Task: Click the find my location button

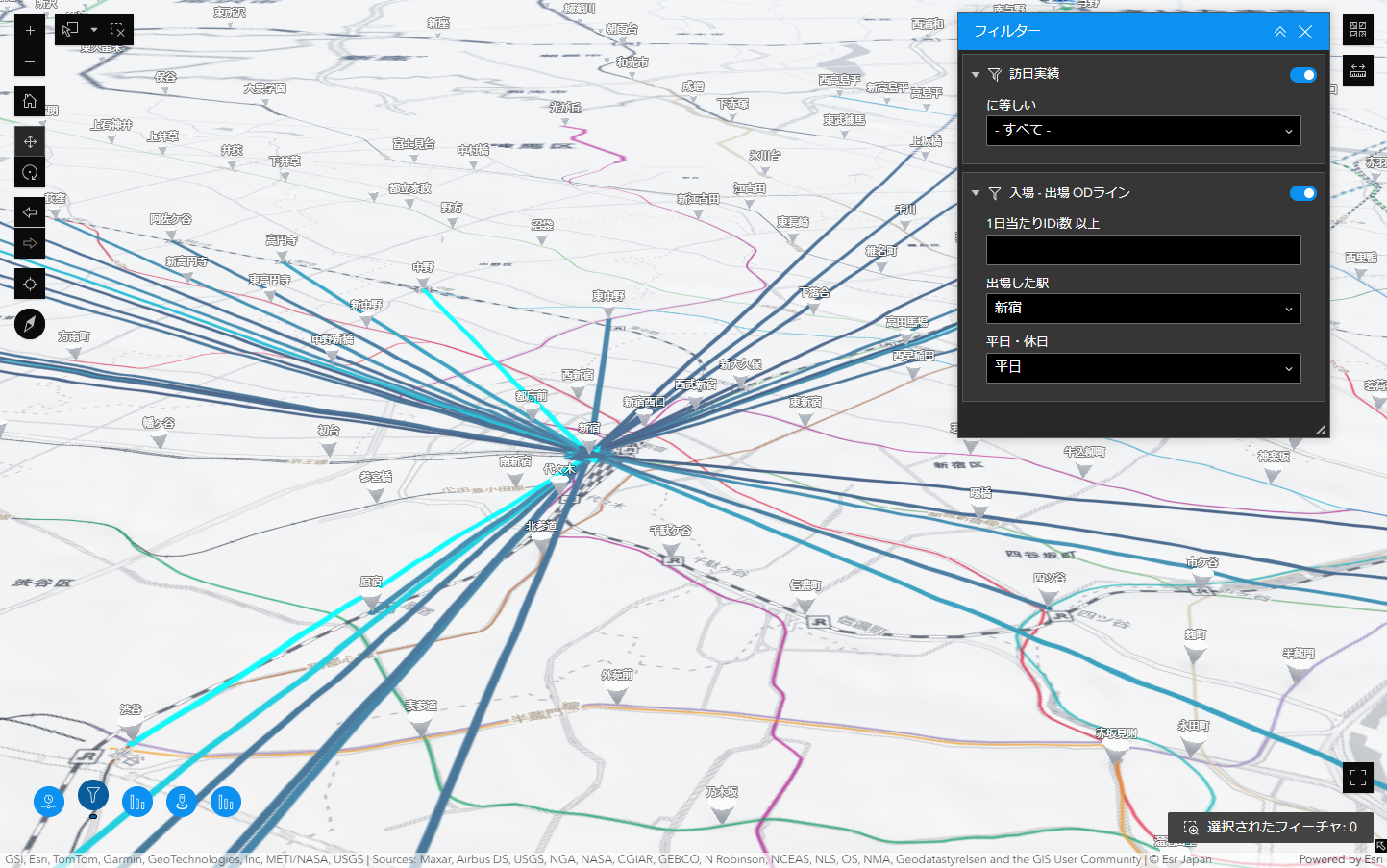Action: tap(30, 285)
